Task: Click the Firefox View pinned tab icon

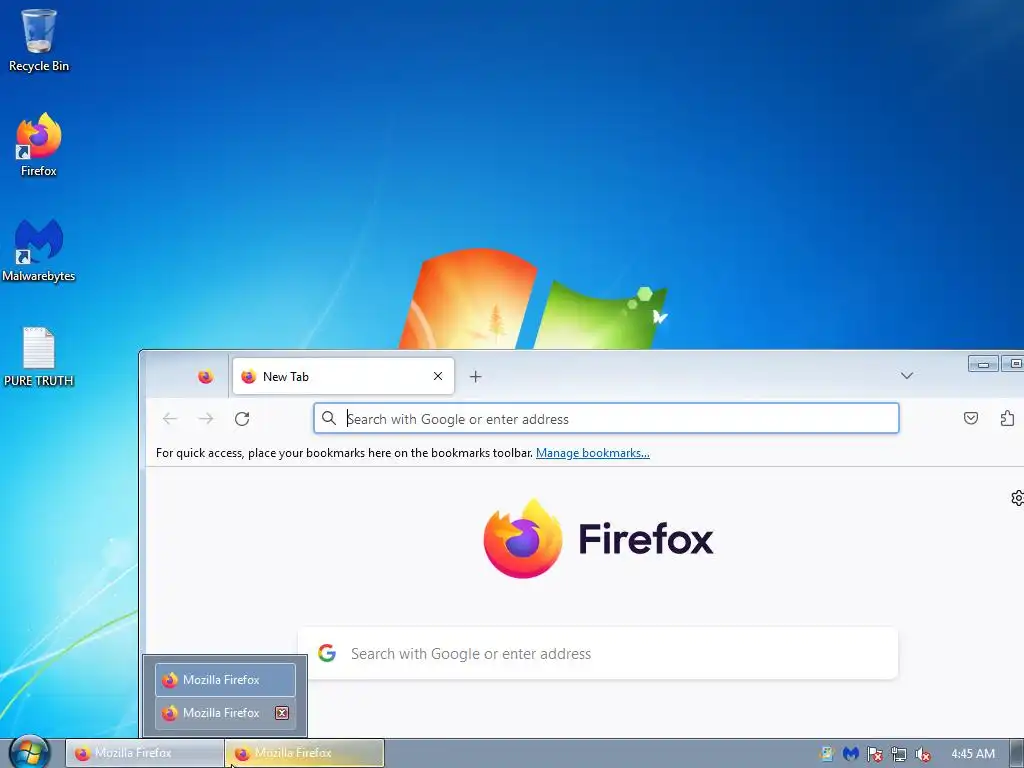Action: point(205,377)
